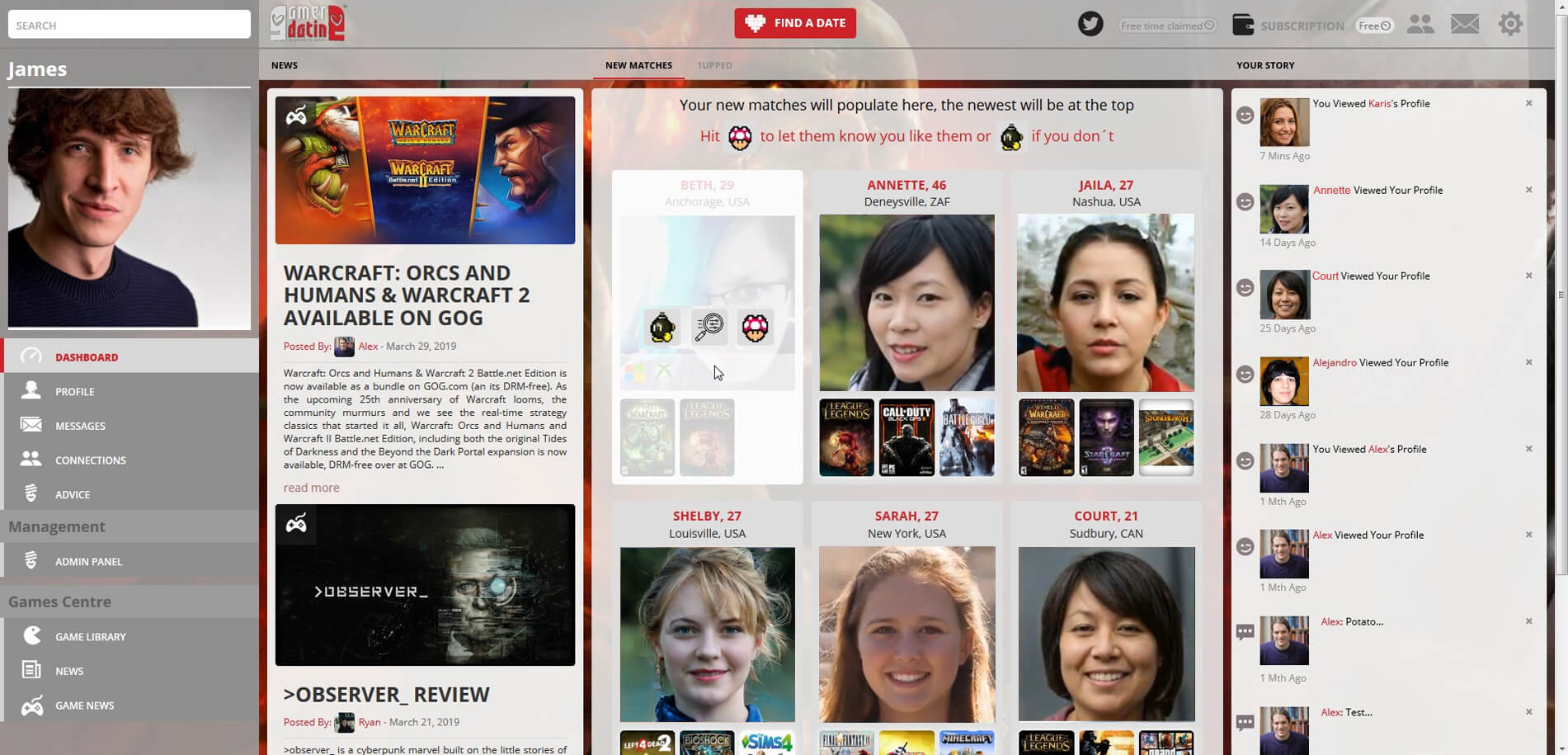The width and height of the screenshot is (1568, 755).
Task: Open Game Library label in the sidebar
Action: [91, 636]
